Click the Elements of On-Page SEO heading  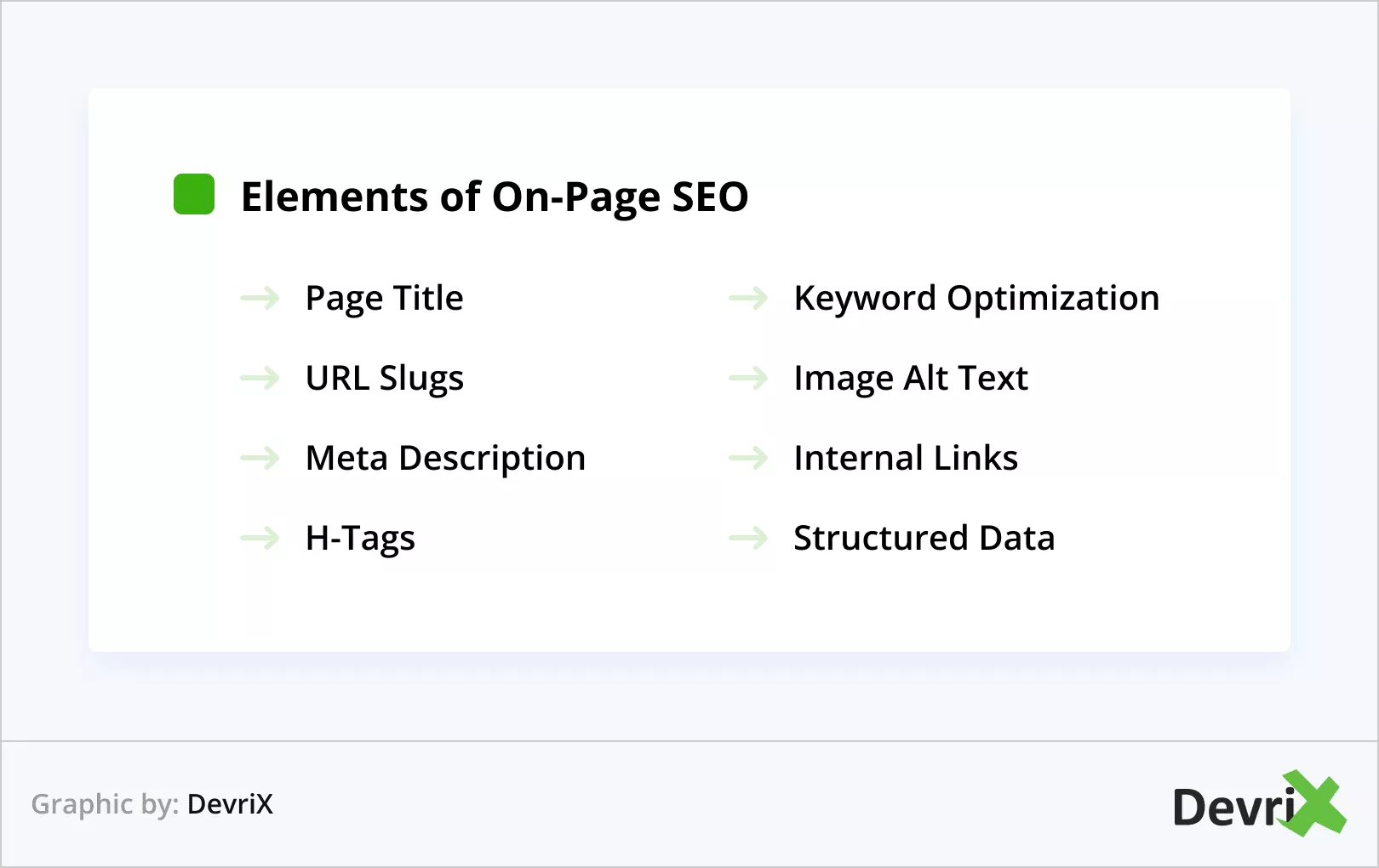(x=495, y=197)
